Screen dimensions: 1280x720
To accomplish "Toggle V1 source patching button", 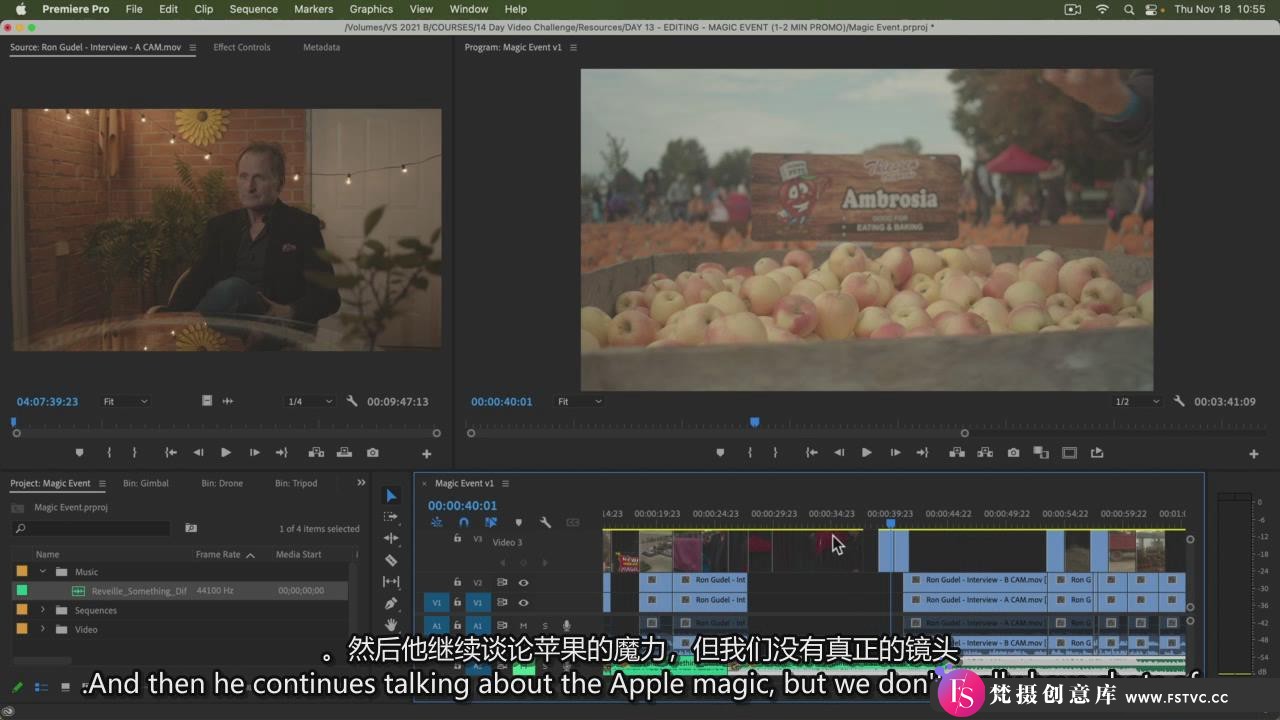I will tap(436, 603).
